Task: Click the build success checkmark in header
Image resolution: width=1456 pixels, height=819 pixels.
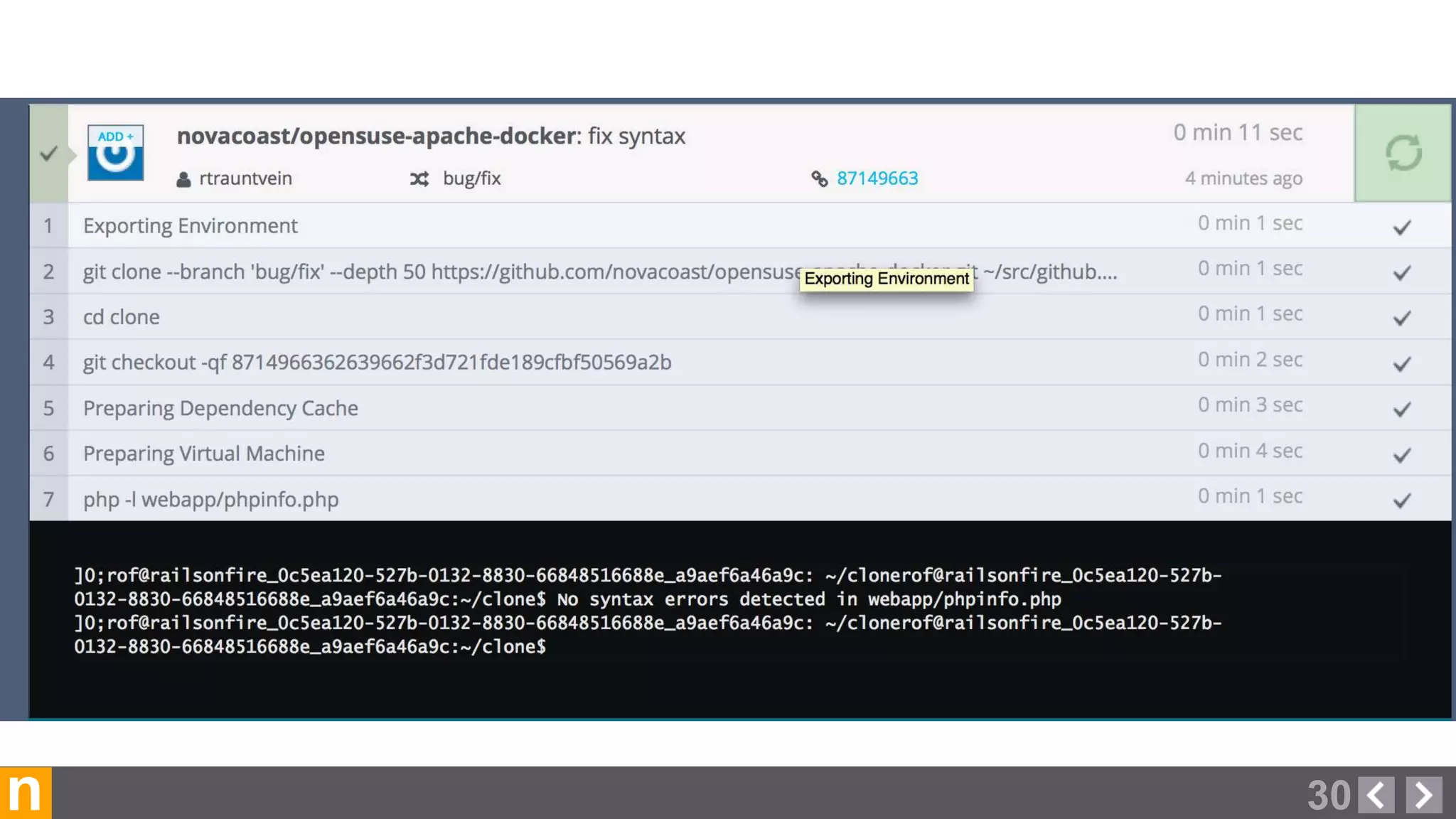Action: click(48, 153)
